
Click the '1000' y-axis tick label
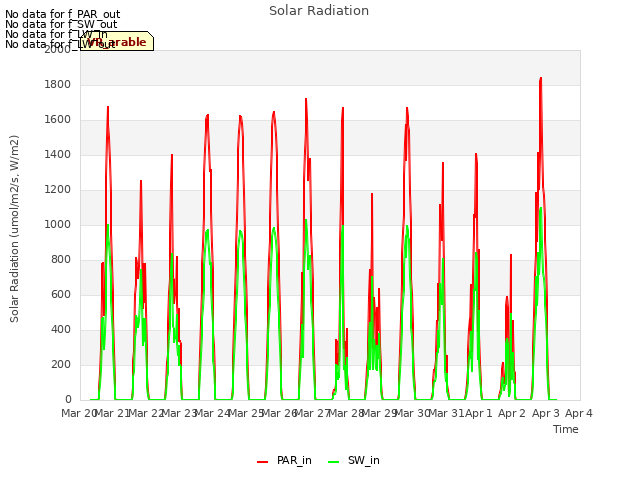[x=58, y=224]
